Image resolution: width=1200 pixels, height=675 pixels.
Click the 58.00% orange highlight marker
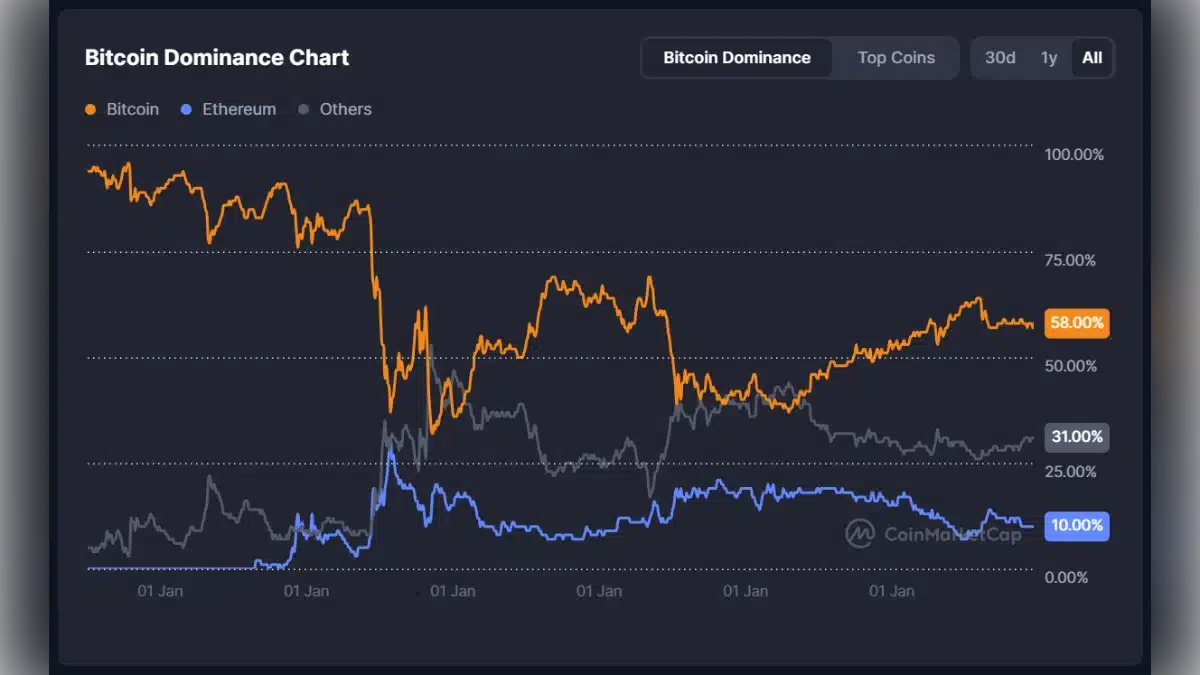(1076, 323)
